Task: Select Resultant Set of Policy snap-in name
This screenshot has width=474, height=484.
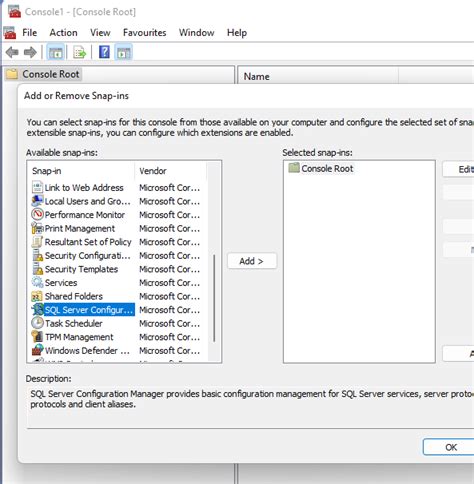Action: click(x=88, y=242)
